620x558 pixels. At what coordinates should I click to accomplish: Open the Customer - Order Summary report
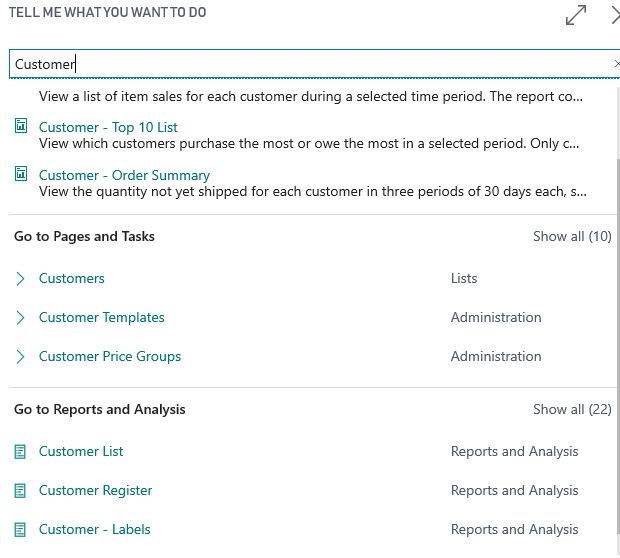click(x=124, y=175)
